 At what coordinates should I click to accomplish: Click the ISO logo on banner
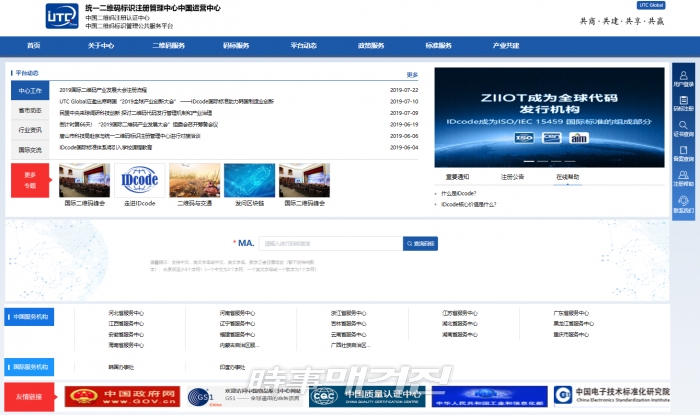click(x=524, y=138)
